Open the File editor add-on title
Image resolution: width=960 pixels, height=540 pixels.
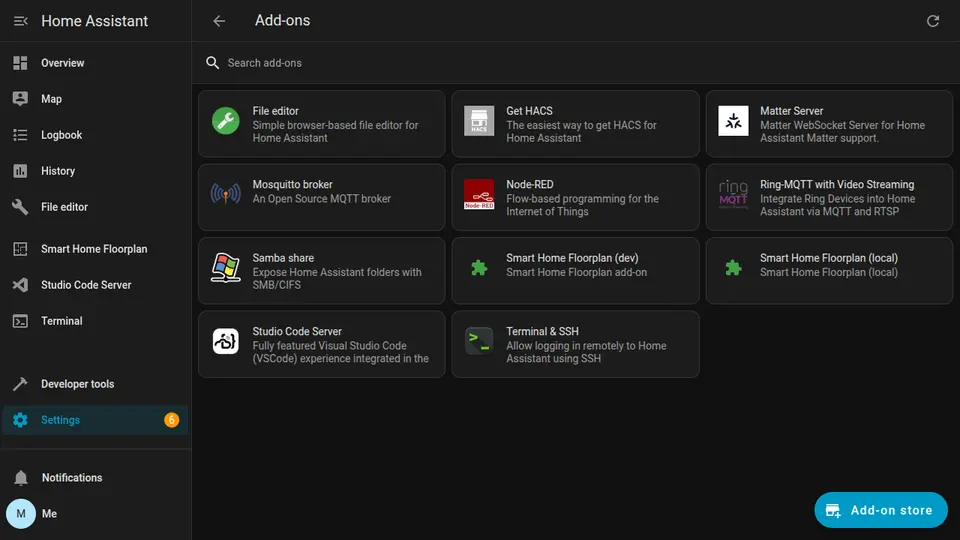[276, 111]
